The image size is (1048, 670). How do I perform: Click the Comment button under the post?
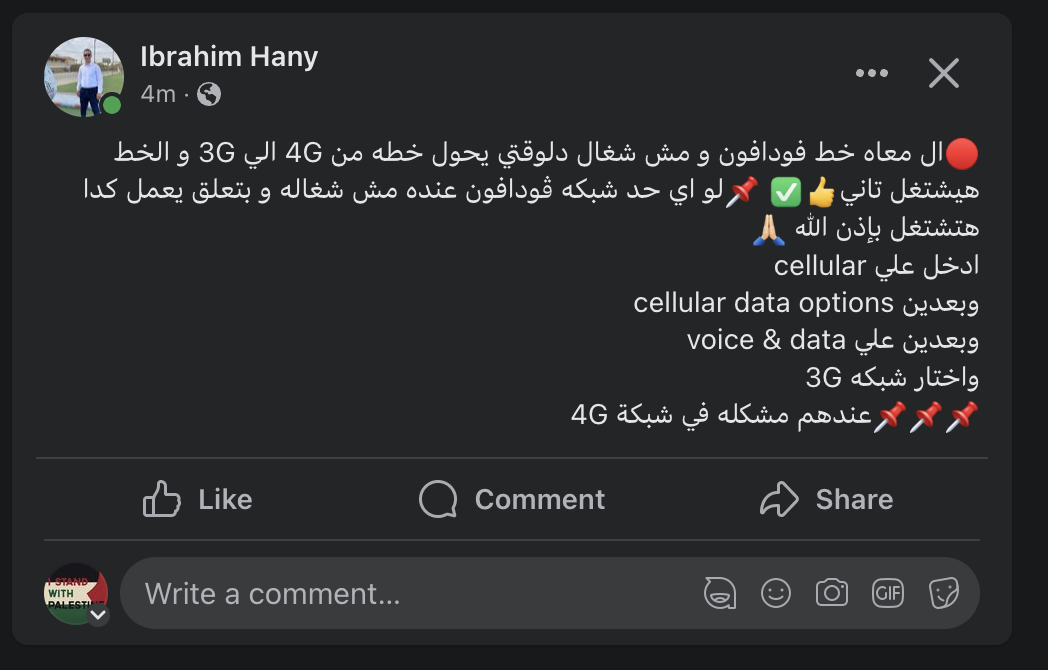(512, 499)
